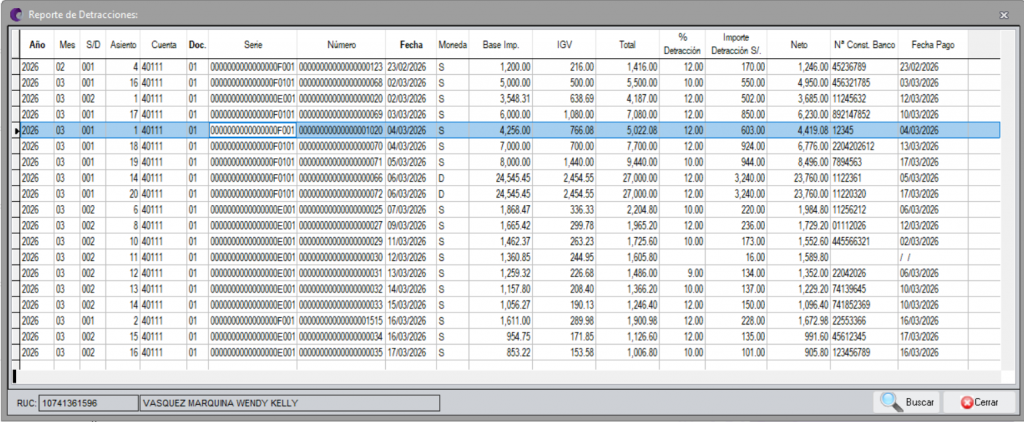The width and height of the screenshot is (1024, 422).
Task: Click Neto cell 1,096.40
Action: tap(799, 305)
